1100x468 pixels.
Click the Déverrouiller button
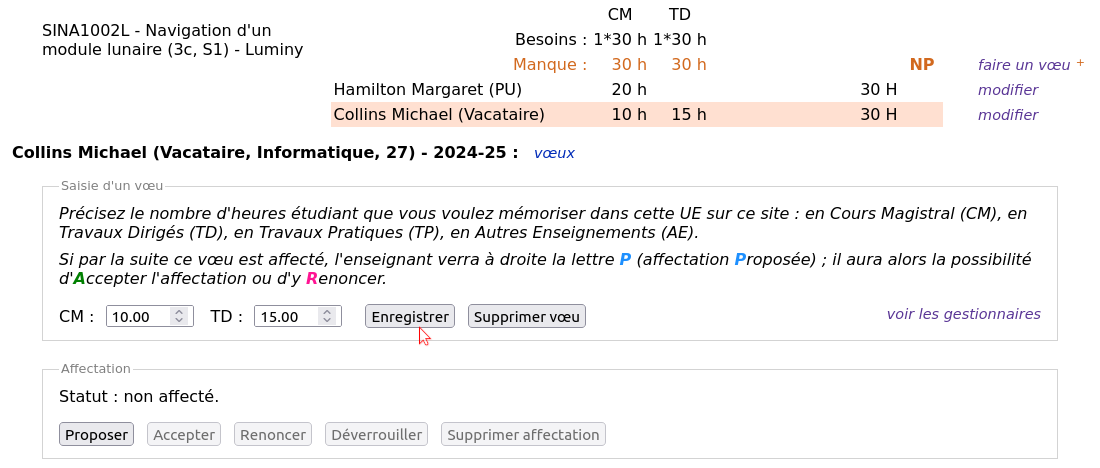[376, 434]
